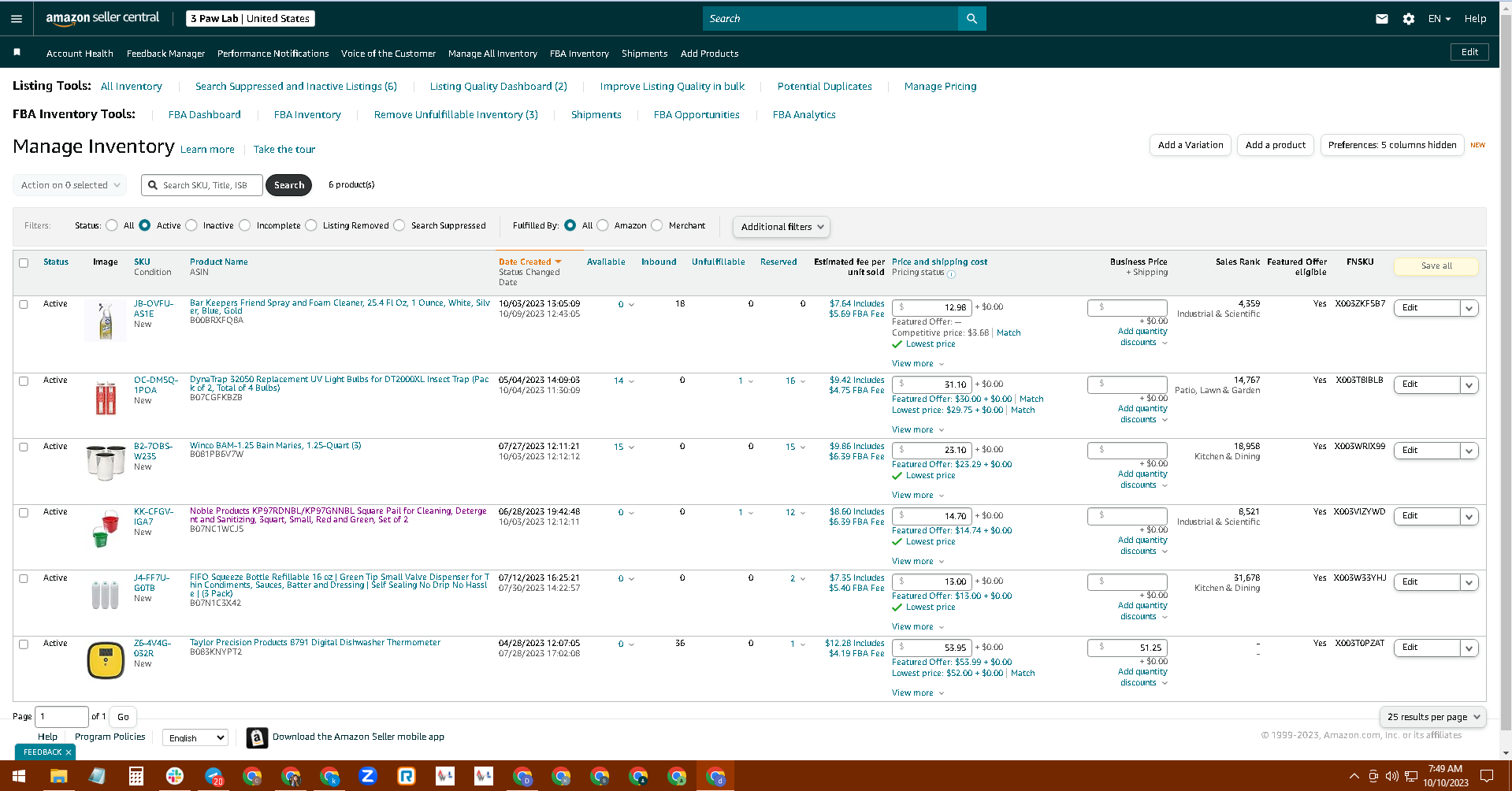The height and width of the screenshot is (791, 1512).
Task: Check the Taylor Precision row checkbox
Action: pos(24,644)
